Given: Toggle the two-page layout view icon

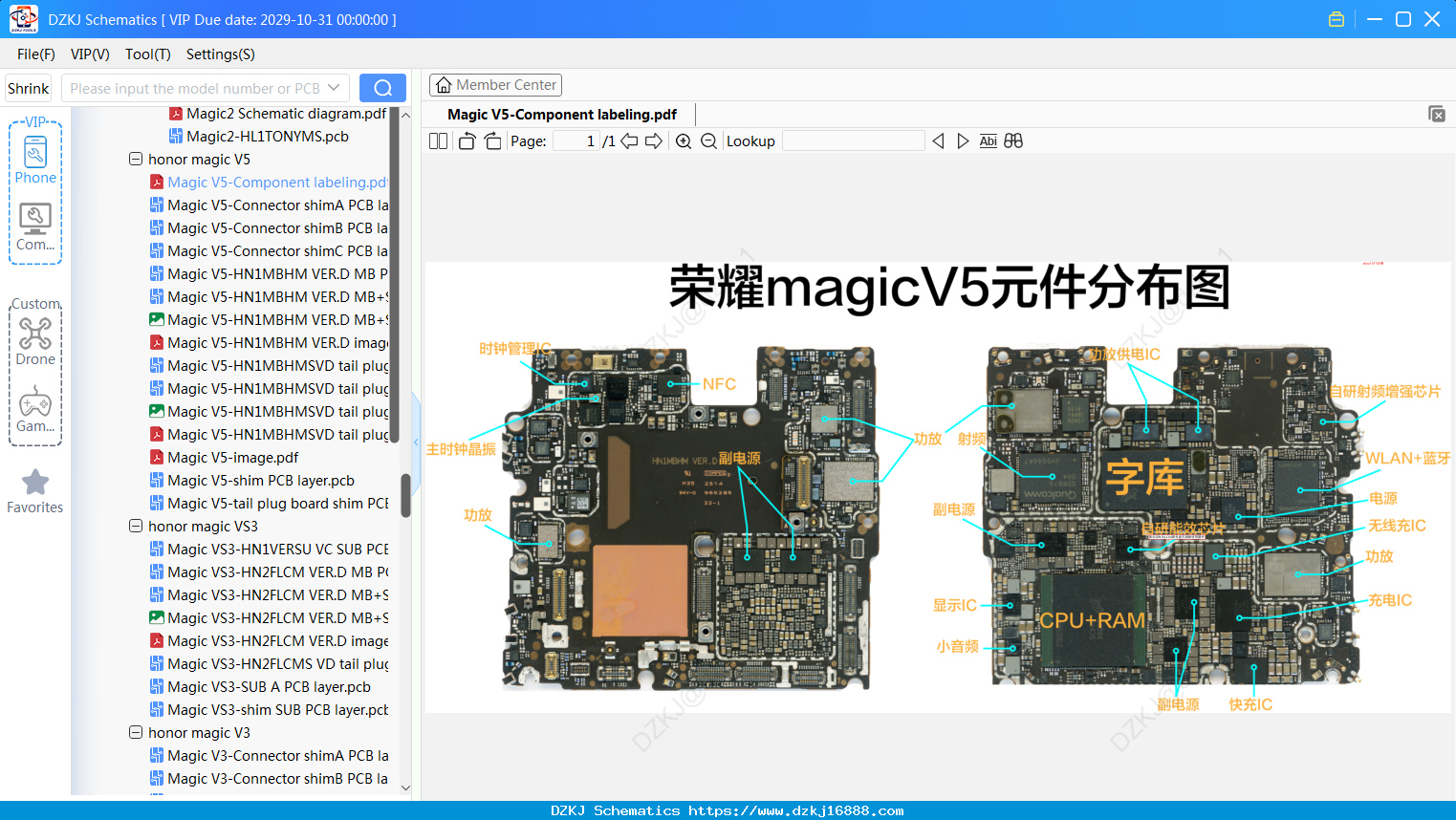Looking at the screenshot, I should (438, 141).
